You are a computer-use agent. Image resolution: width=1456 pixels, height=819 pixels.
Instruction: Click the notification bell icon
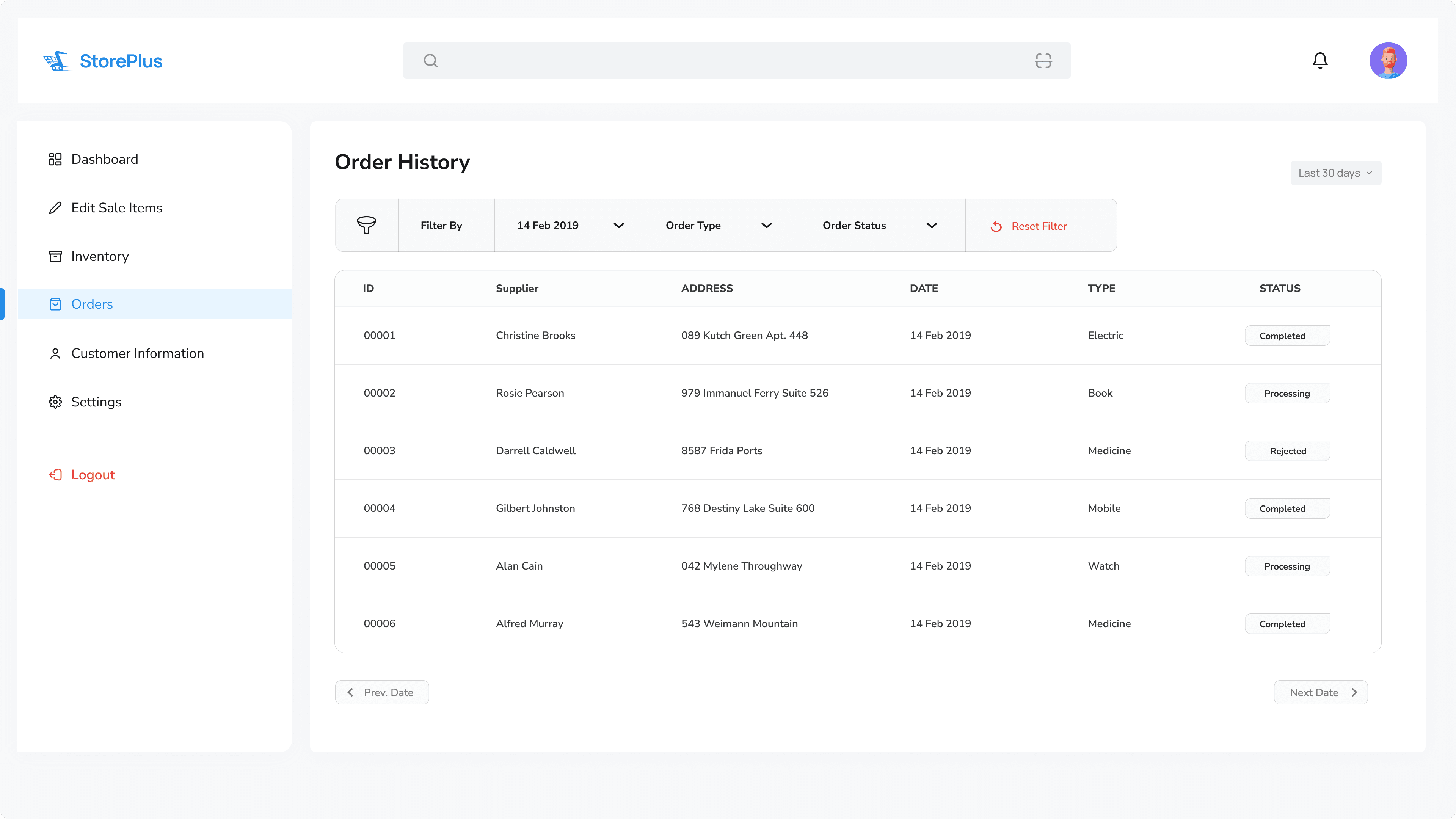[1320, 61]
